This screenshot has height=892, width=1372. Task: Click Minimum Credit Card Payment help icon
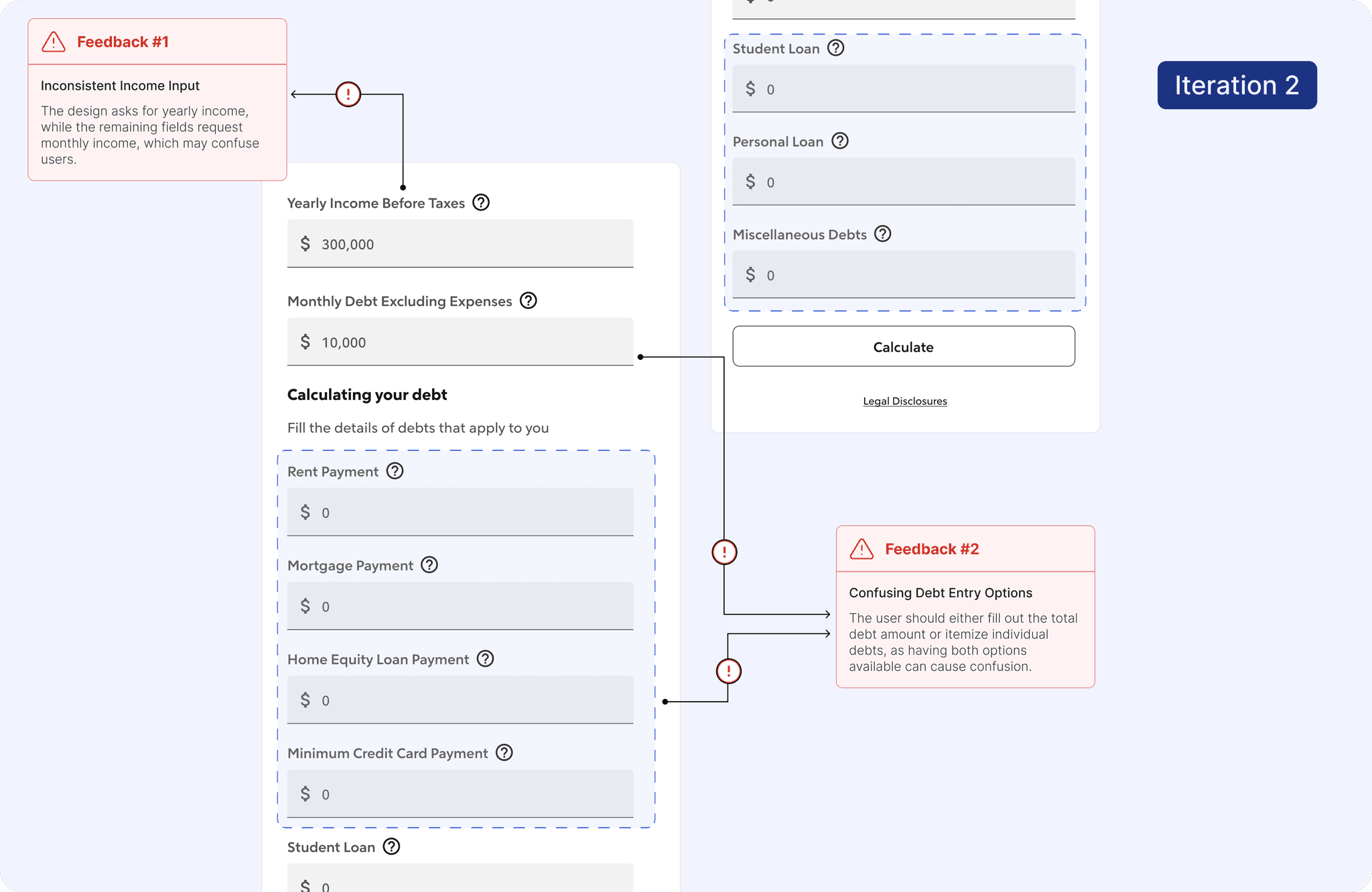pyautogui.click(x=504, y=753)
